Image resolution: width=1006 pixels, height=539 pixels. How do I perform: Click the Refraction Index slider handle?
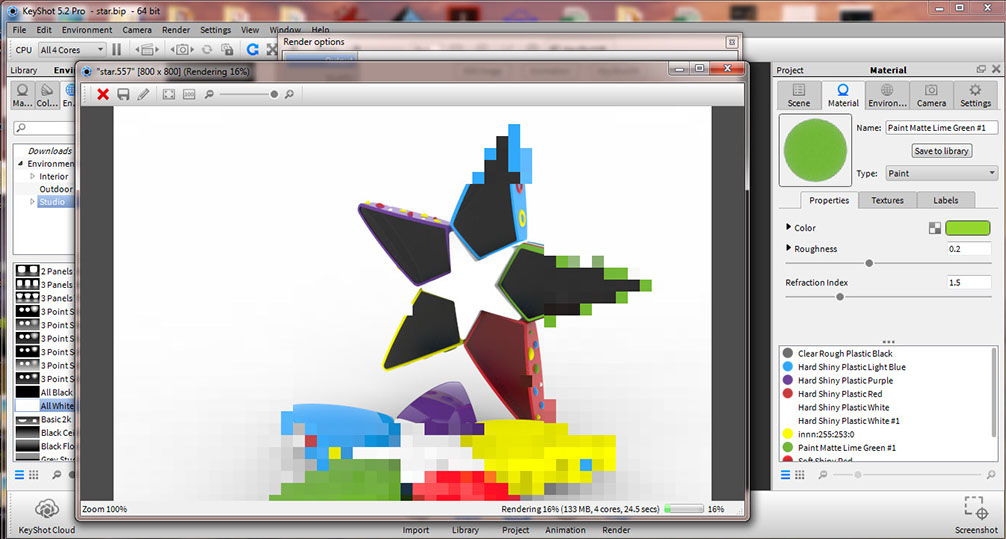(x=840, y=296)
